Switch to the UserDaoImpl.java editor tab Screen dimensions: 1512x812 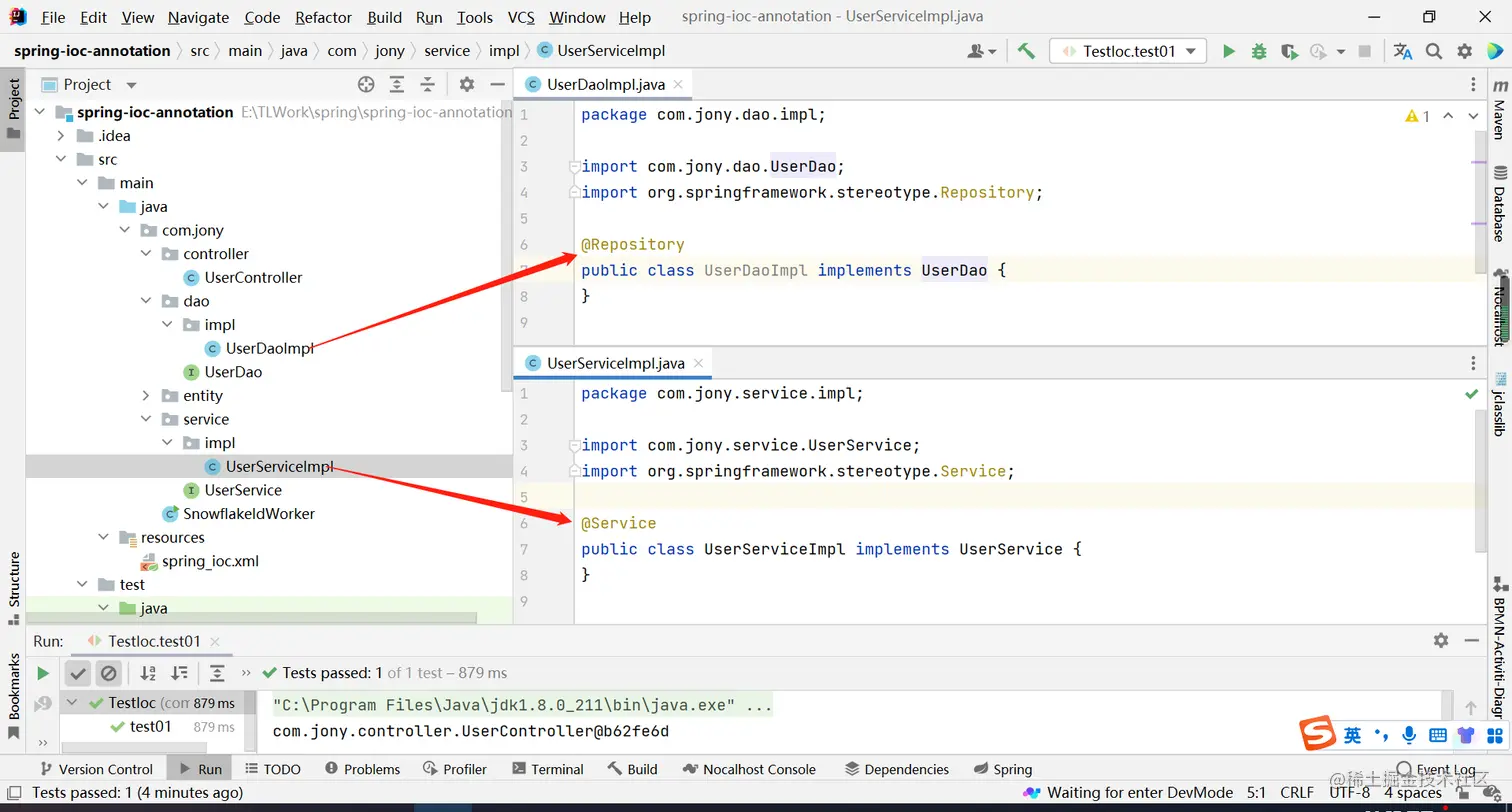(x=605, y=85)
